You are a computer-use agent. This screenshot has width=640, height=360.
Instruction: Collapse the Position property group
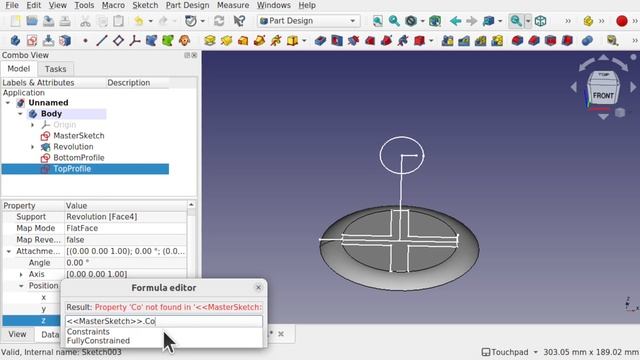[21, 286]
